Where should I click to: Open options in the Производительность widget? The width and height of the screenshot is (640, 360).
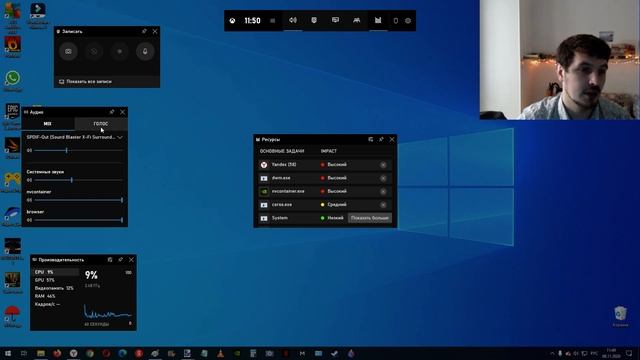[110, 260]
